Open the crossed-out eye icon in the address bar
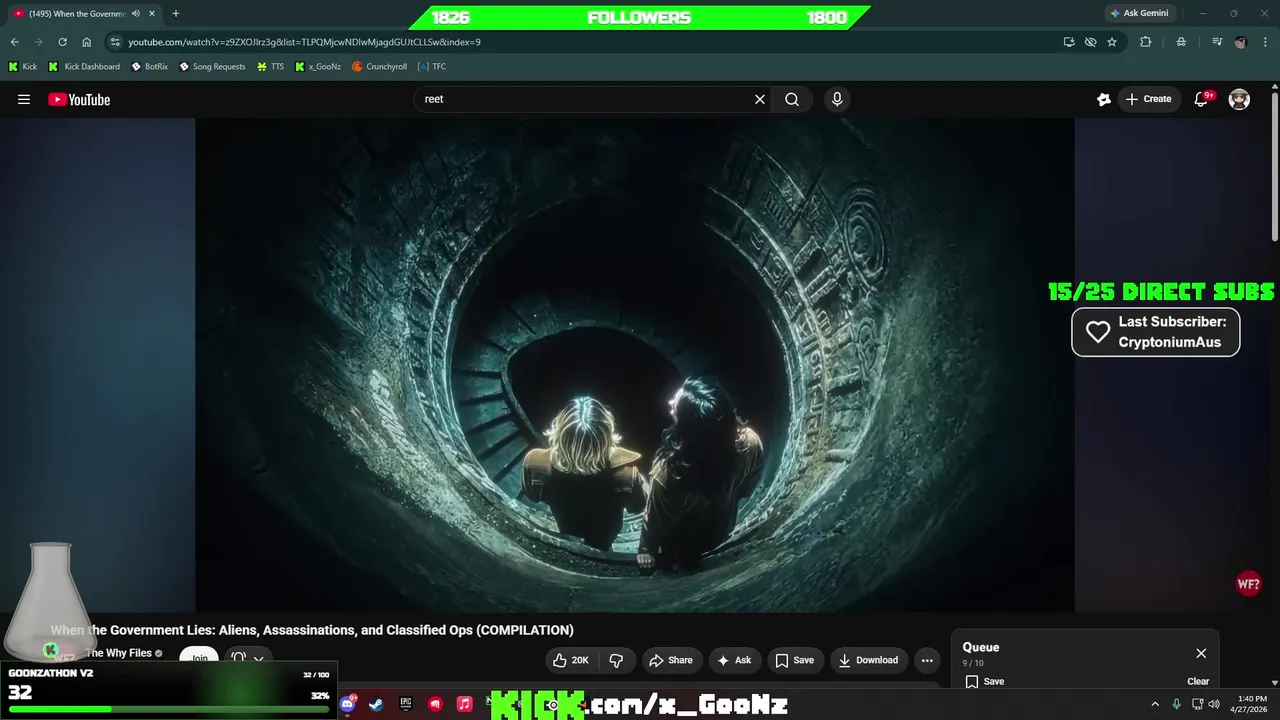The width and height of the screenshot is (1280, 720). point(1090,42)
